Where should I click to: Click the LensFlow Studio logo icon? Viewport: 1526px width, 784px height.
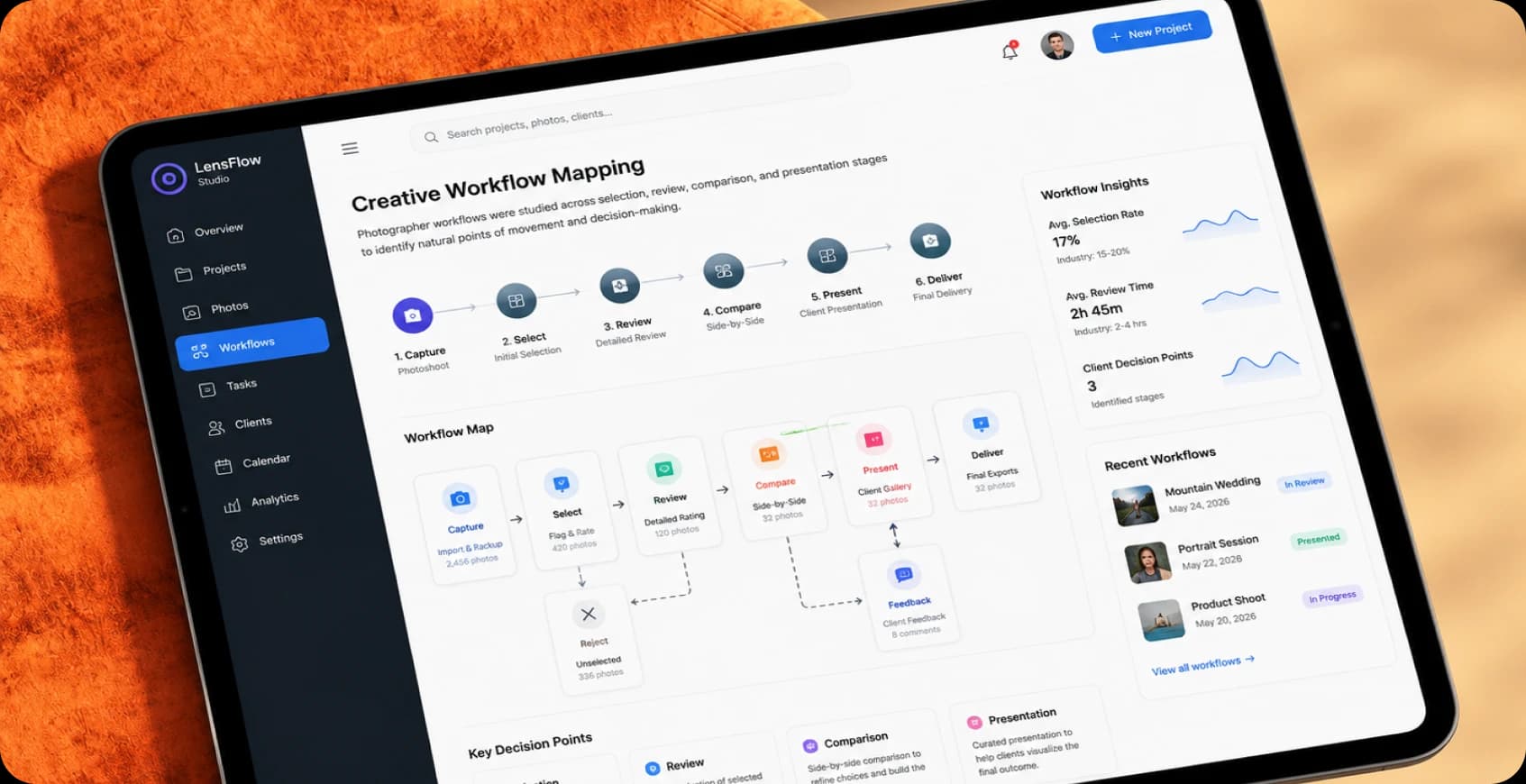[169, 178]
